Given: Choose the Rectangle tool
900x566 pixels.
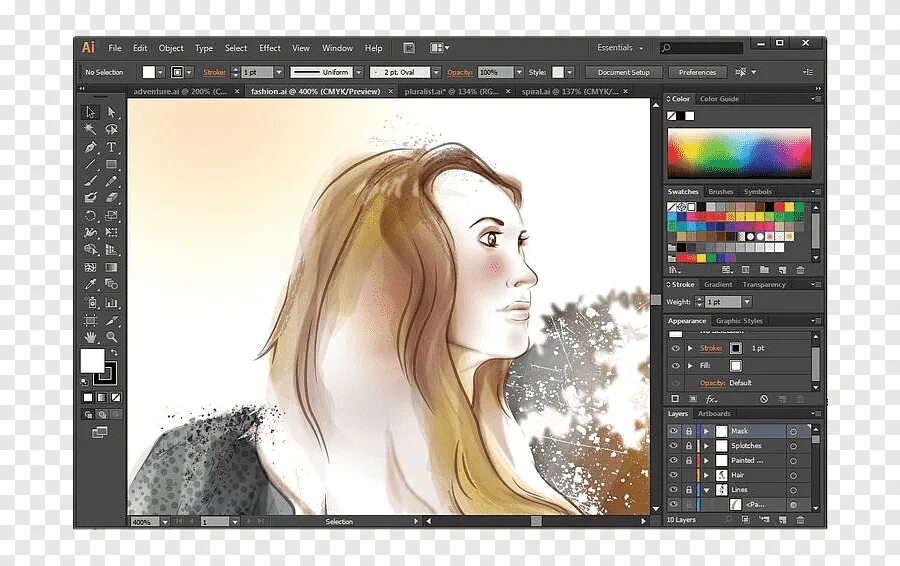Looking at the screenshot, I should click(x=111, y=164).
